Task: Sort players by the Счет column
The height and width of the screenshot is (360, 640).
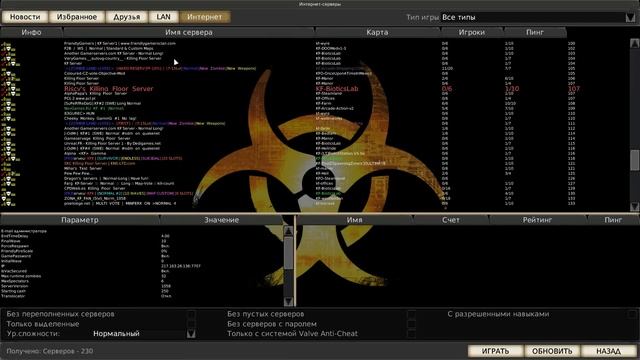Action: pos(451,220)
